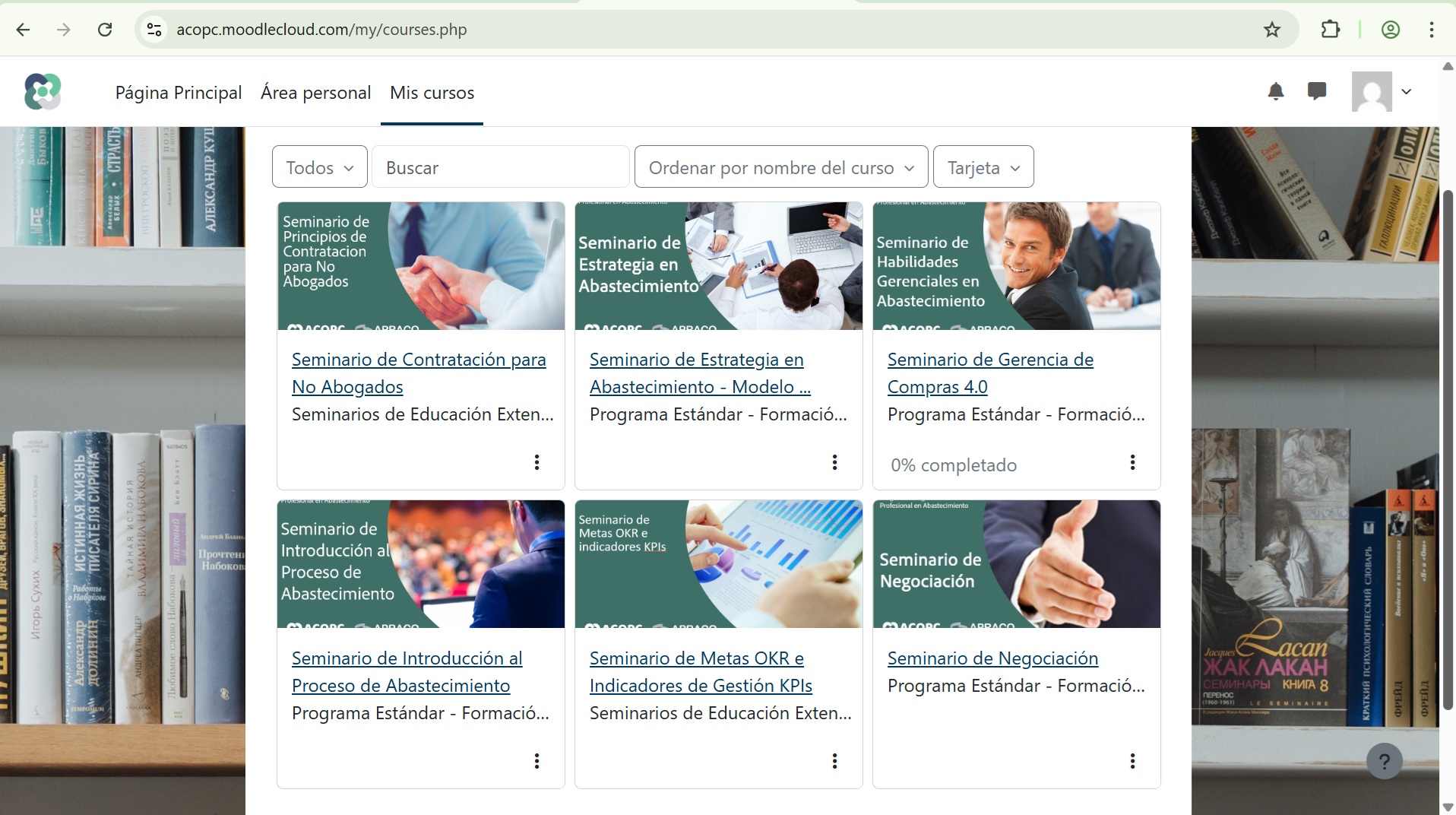Open the browser extensions puzzle icon
1456x815 pixels.
[1331, 30]
